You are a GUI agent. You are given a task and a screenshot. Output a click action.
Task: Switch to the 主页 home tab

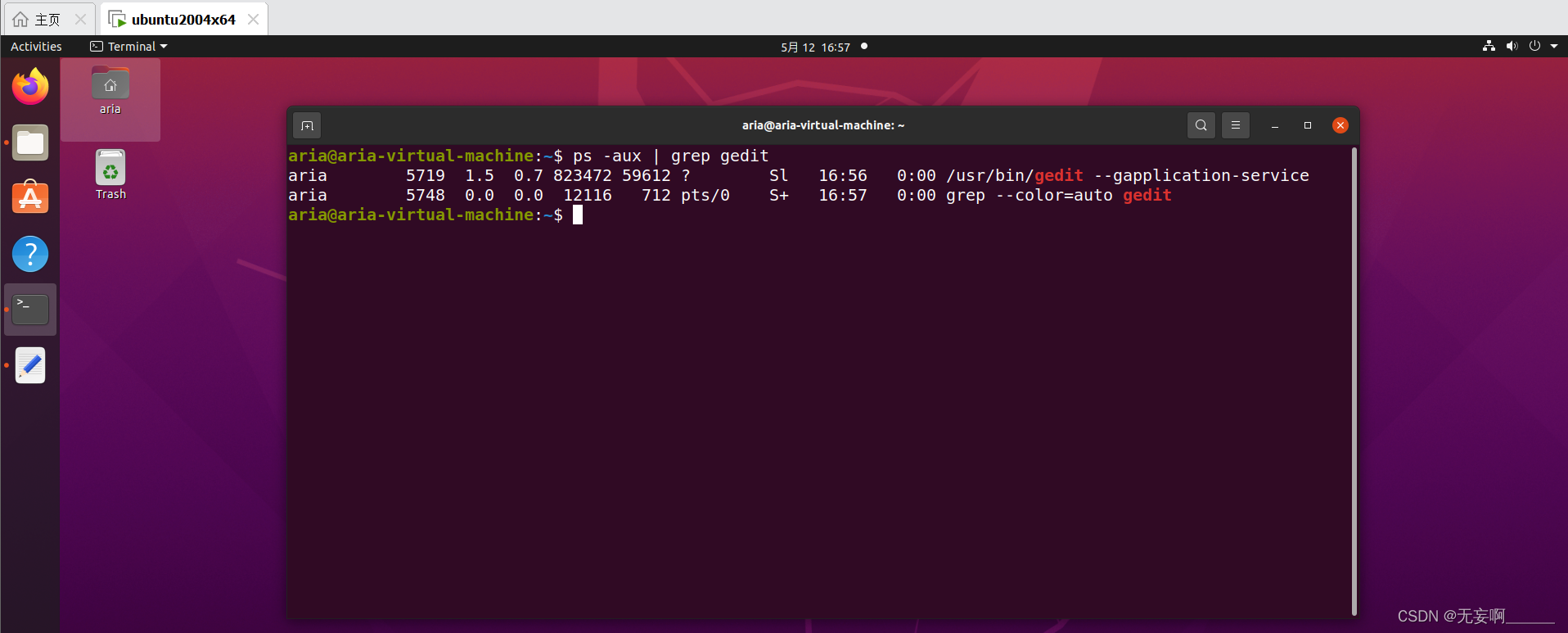click(x=47, y=20)
